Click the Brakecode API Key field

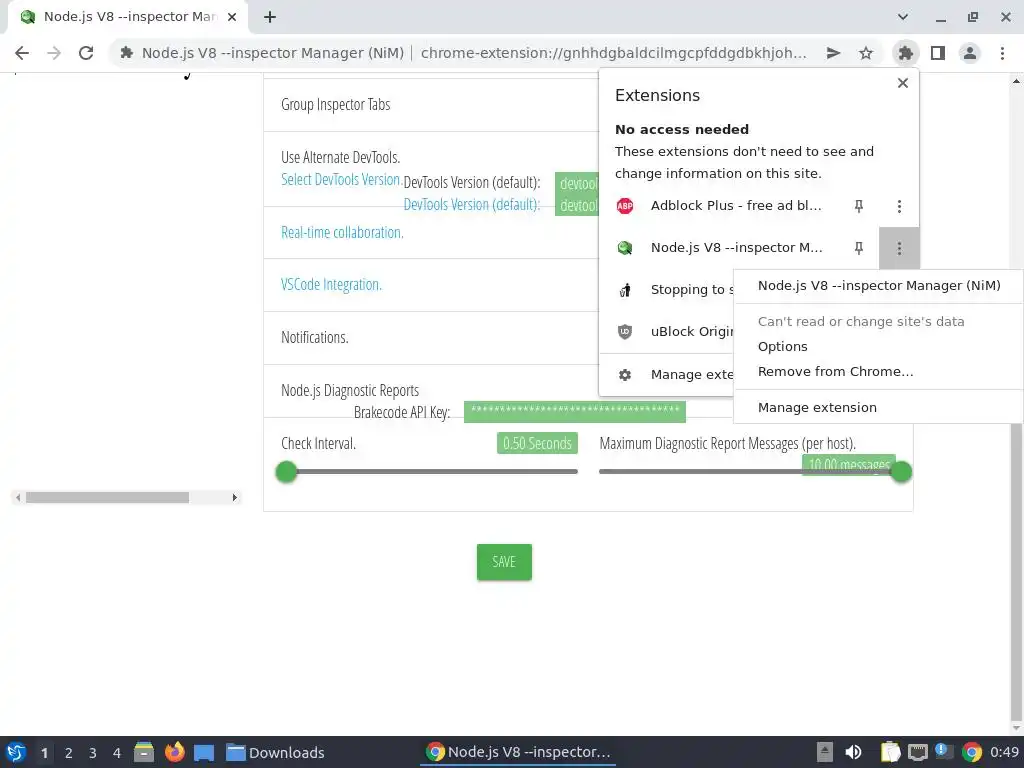(575, 411)
